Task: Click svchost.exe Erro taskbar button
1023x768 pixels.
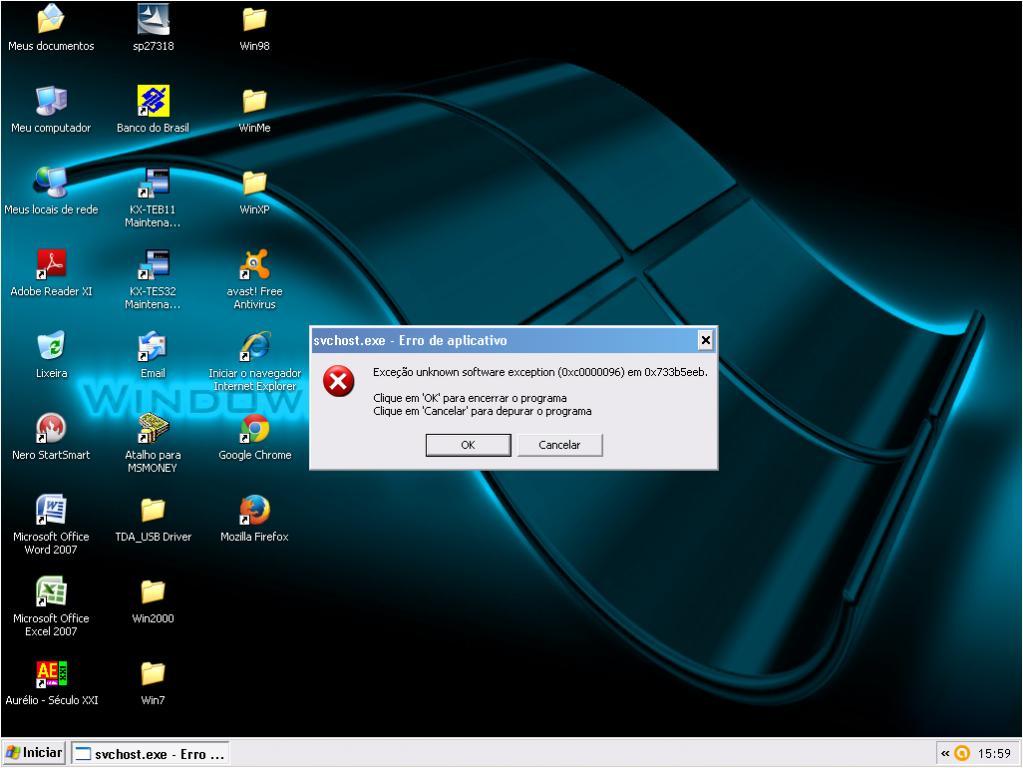Action: pyautogui.click(x=150, y=754)
